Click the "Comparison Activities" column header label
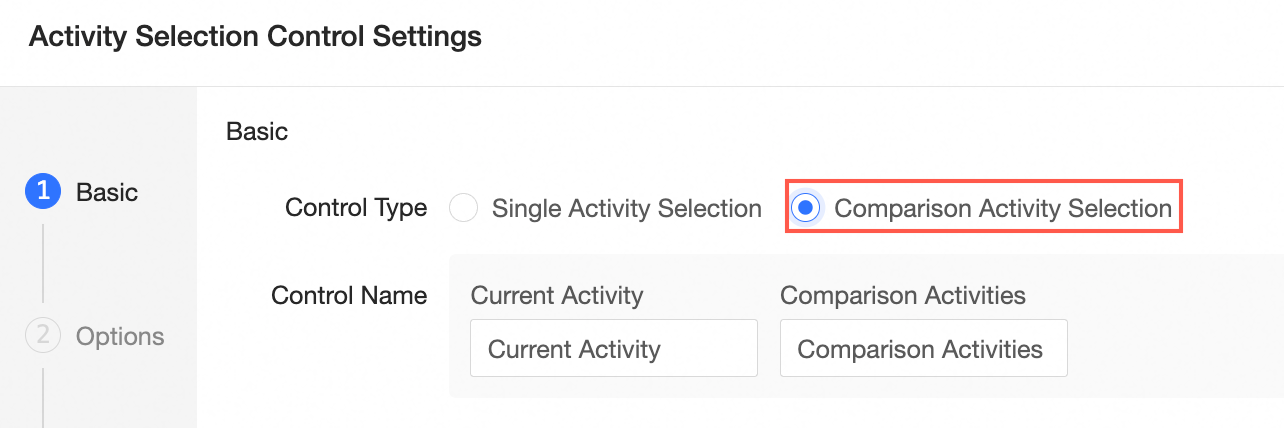Screen dimensions: 1284x428 click(902, 296)
